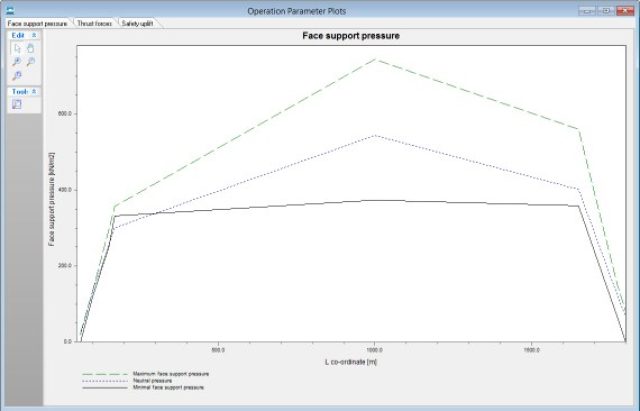Click the 0.0 tick on the pressure axis
Screen dimensions: 640x411
(68, 342)
